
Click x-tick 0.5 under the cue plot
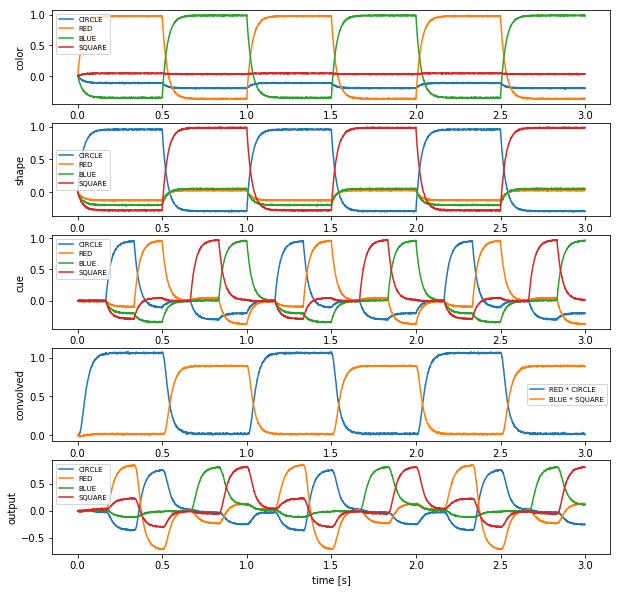[x=162, y=340]
